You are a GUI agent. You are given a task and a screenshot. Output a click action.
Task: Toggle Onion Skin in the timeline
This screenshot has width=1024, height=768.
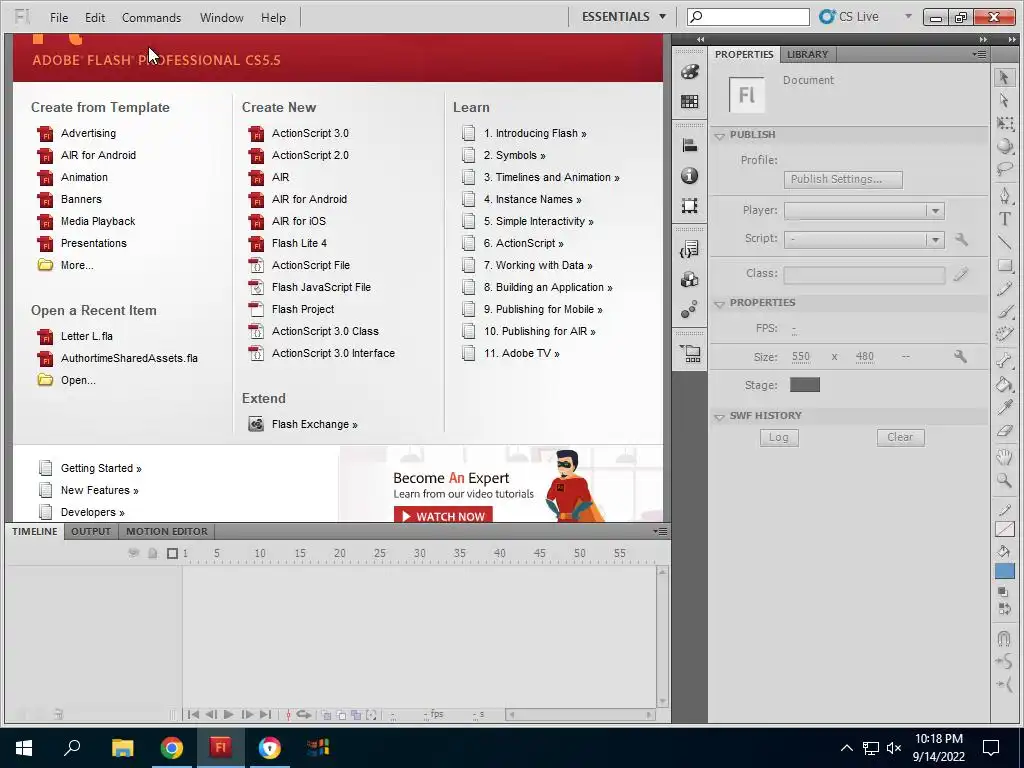[x=327, y=715]
